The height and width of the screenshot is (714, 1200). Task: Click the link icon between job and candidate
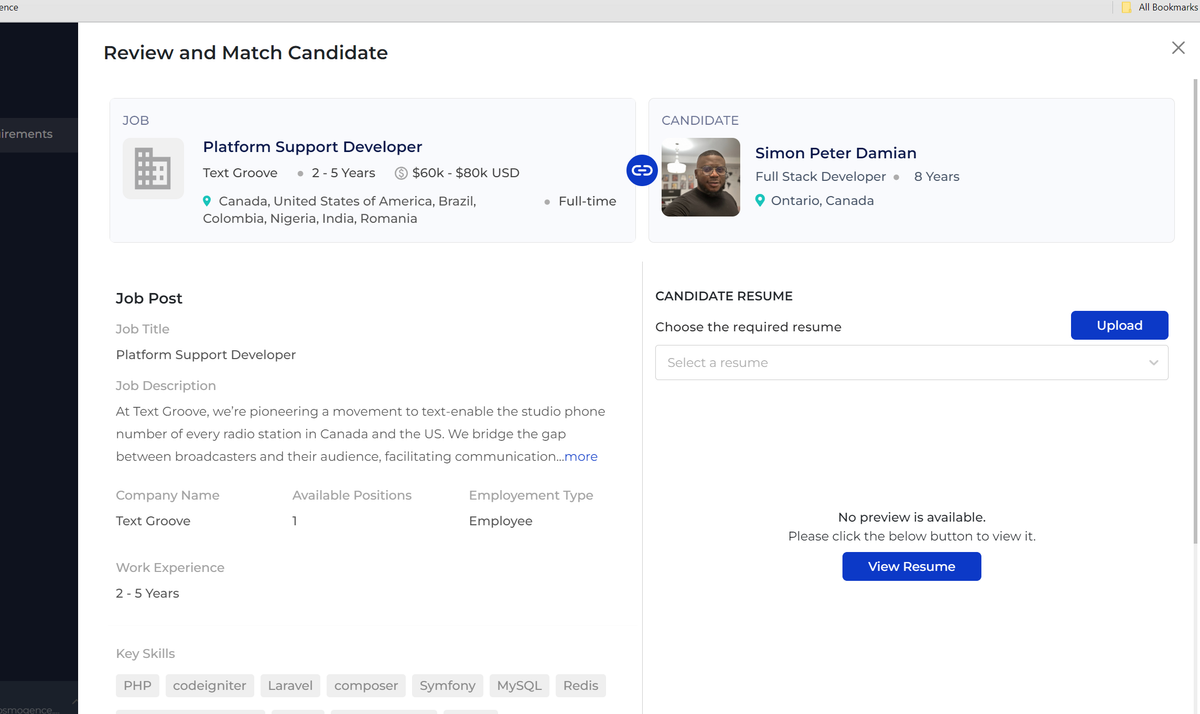tap(642, 170)
